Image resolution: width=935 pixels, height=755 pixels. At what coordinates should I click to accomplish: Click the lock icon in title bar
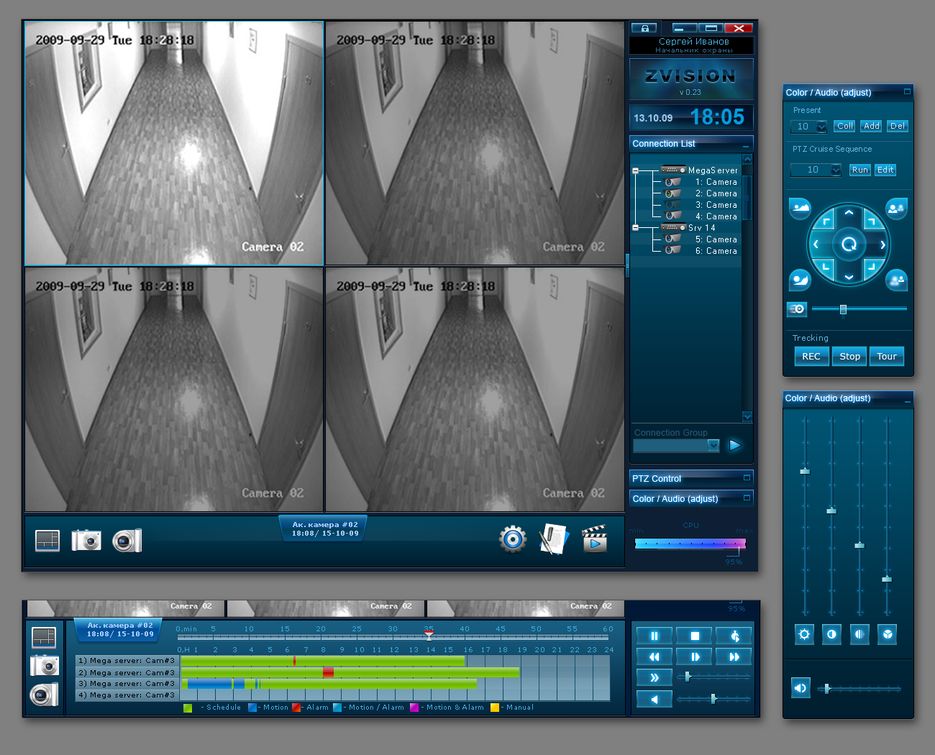(644, 28)
